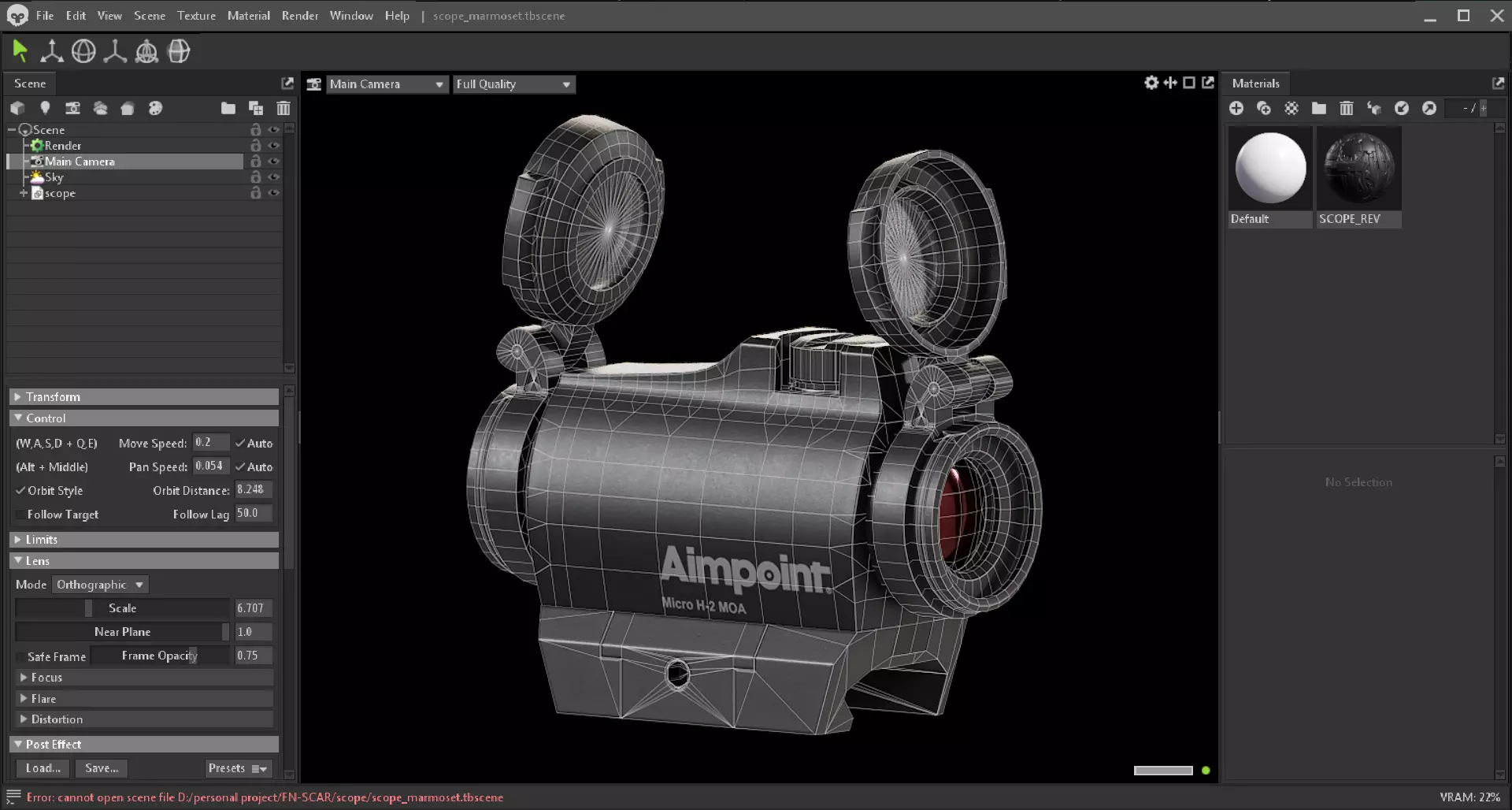
Task: Select the scale gizmo with round tips
Action: click(115, 51)
